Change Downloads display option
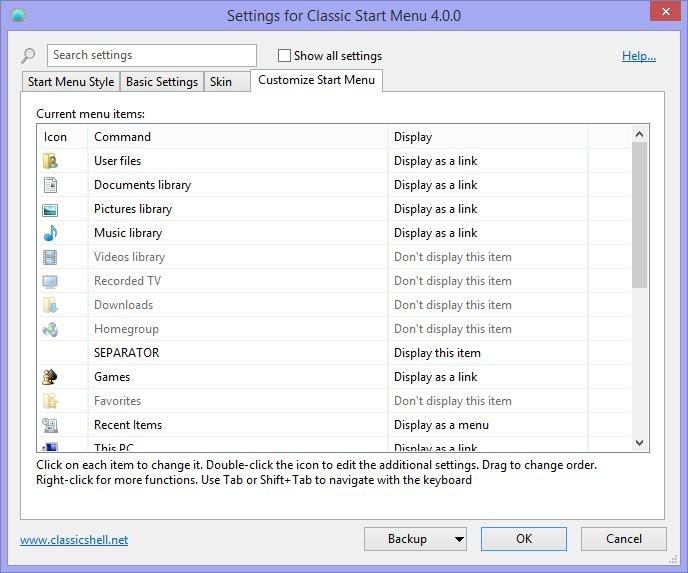This screenshot has height=573, width=688. point(453,305)
